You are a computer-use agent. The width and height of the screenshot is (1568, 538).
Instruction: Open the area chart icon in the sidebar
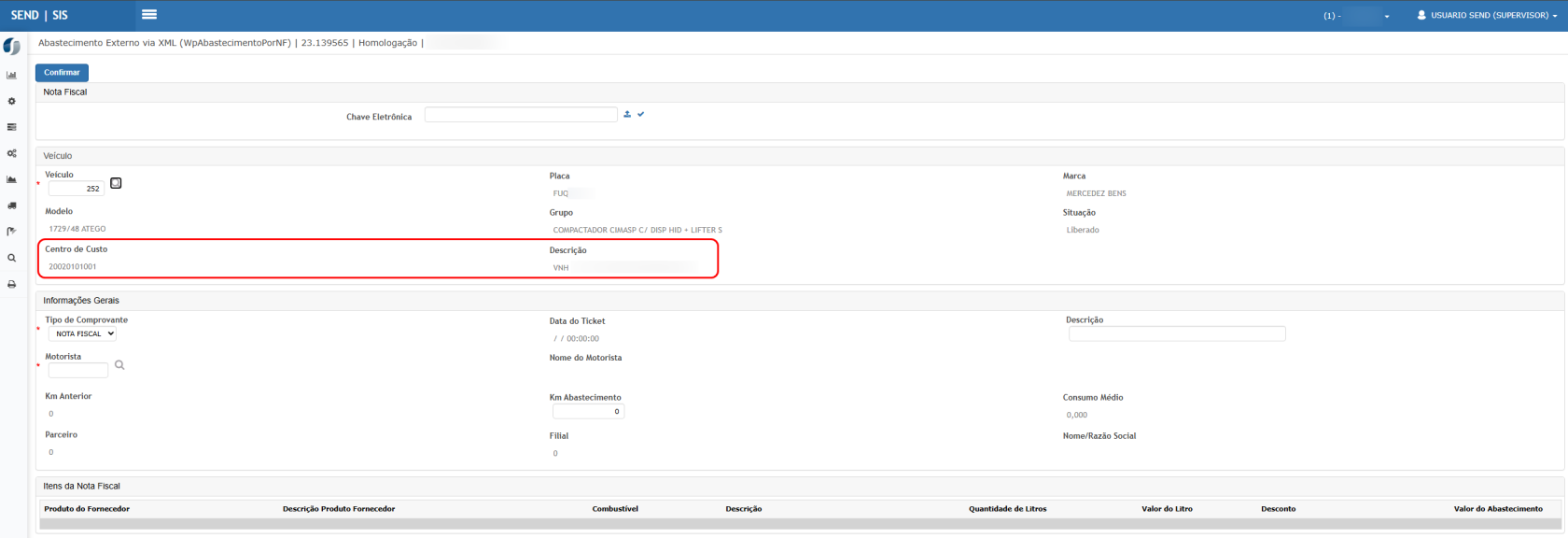point(11,179)
